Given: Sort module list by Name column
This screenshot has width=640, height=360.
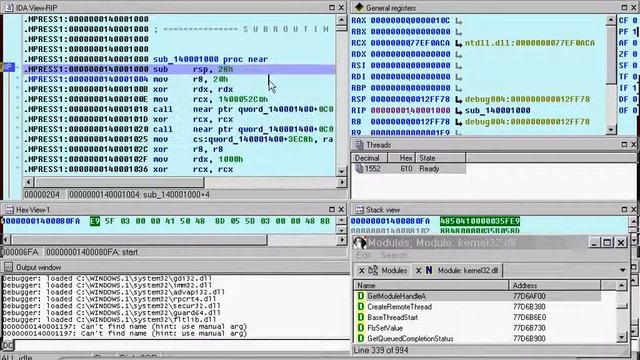Looking at the screenshot, I should tap(431, 285).
